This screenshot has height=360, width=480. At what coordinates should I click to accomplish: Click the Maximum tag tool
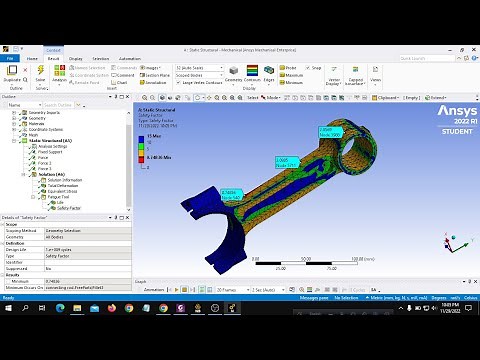click(291, 75)
